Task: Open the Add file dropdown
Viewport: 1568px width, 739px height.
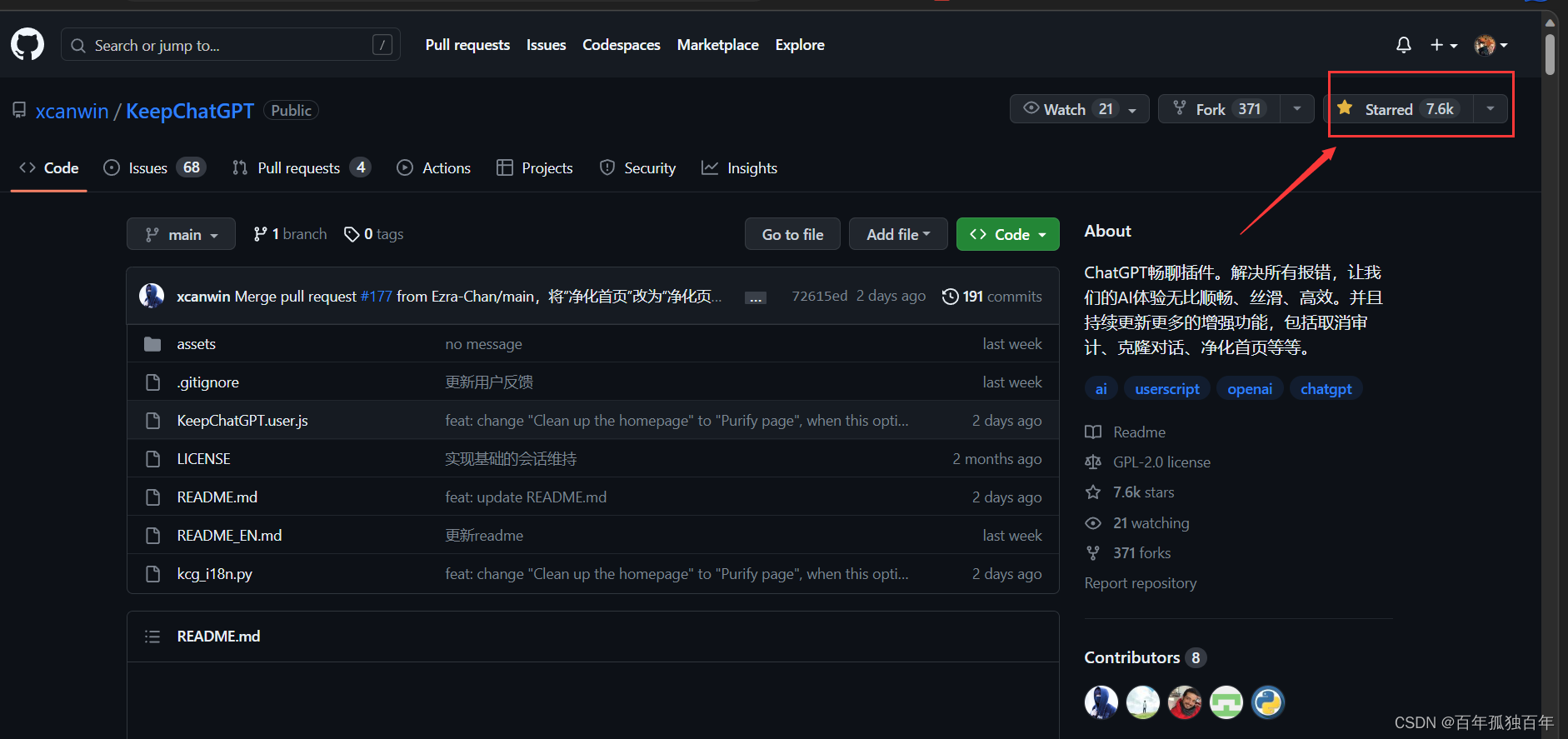Action: tap(898, 234)
